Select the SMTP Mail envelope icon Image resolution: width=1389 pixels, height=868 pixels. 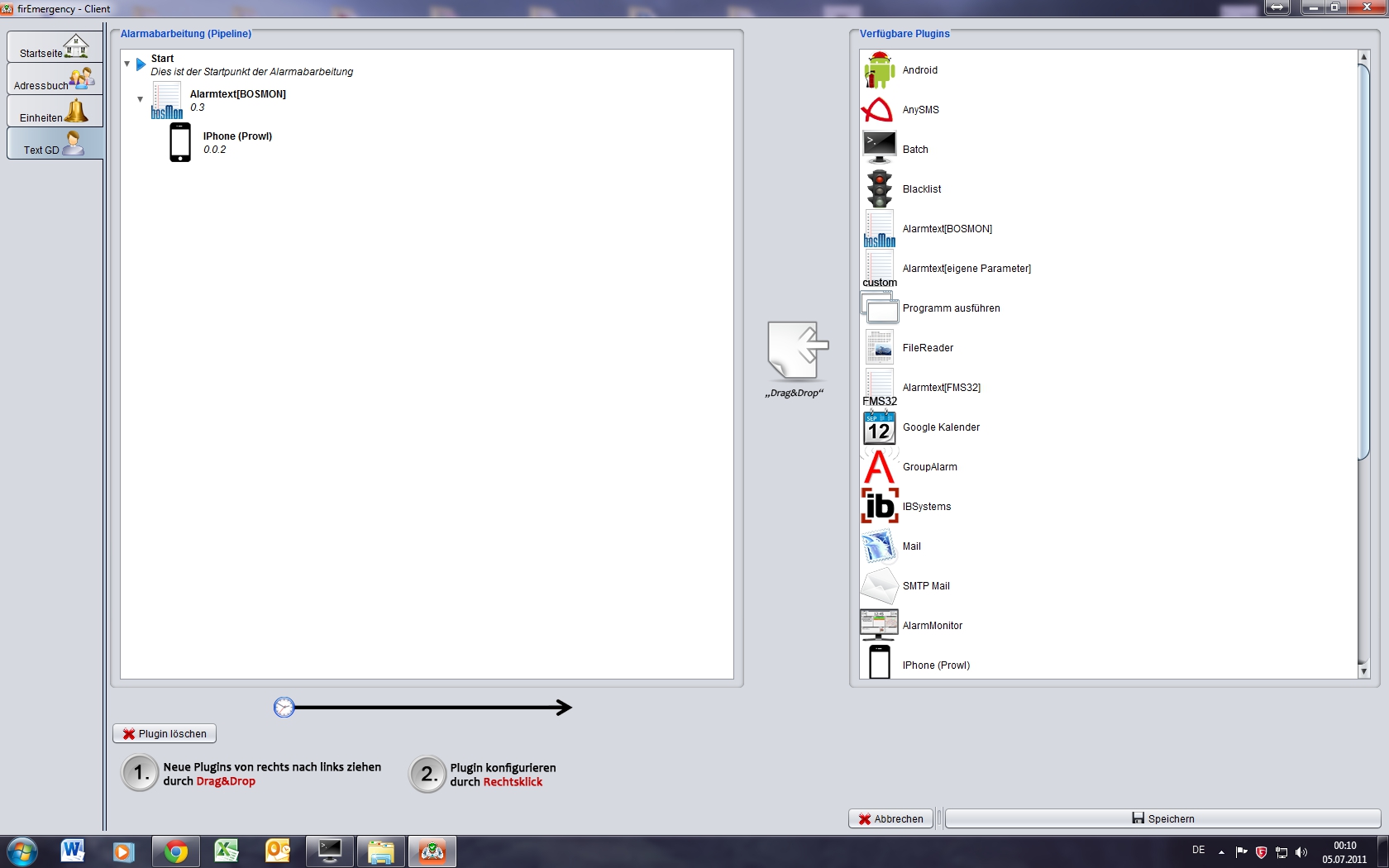[879, 586]
